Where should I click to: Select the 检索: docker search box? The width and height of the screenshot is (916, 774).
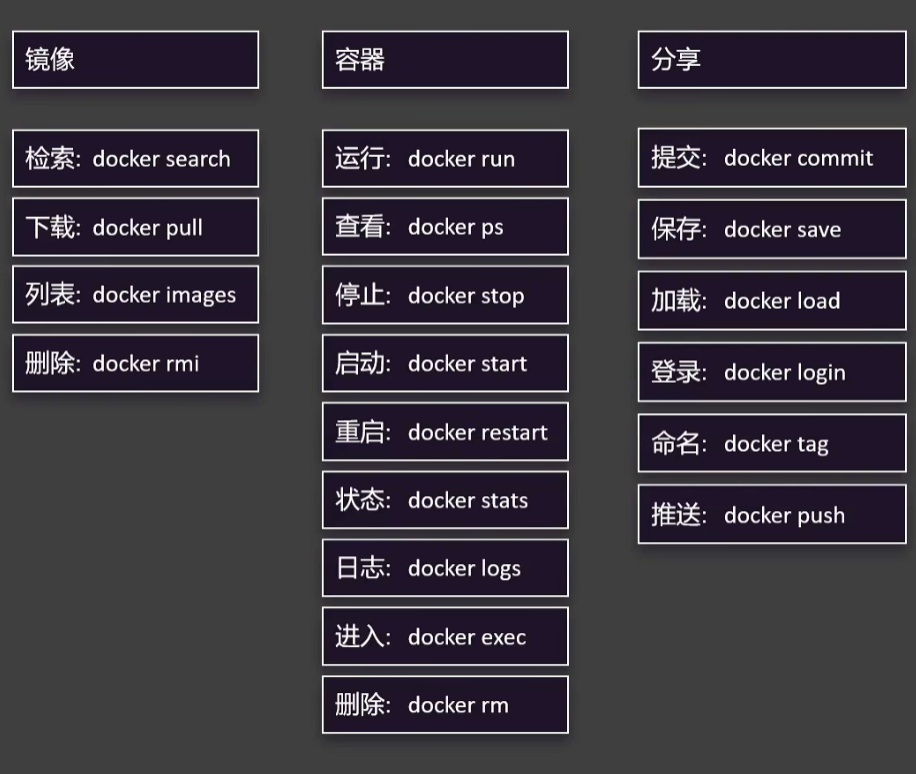pos(136,158)
